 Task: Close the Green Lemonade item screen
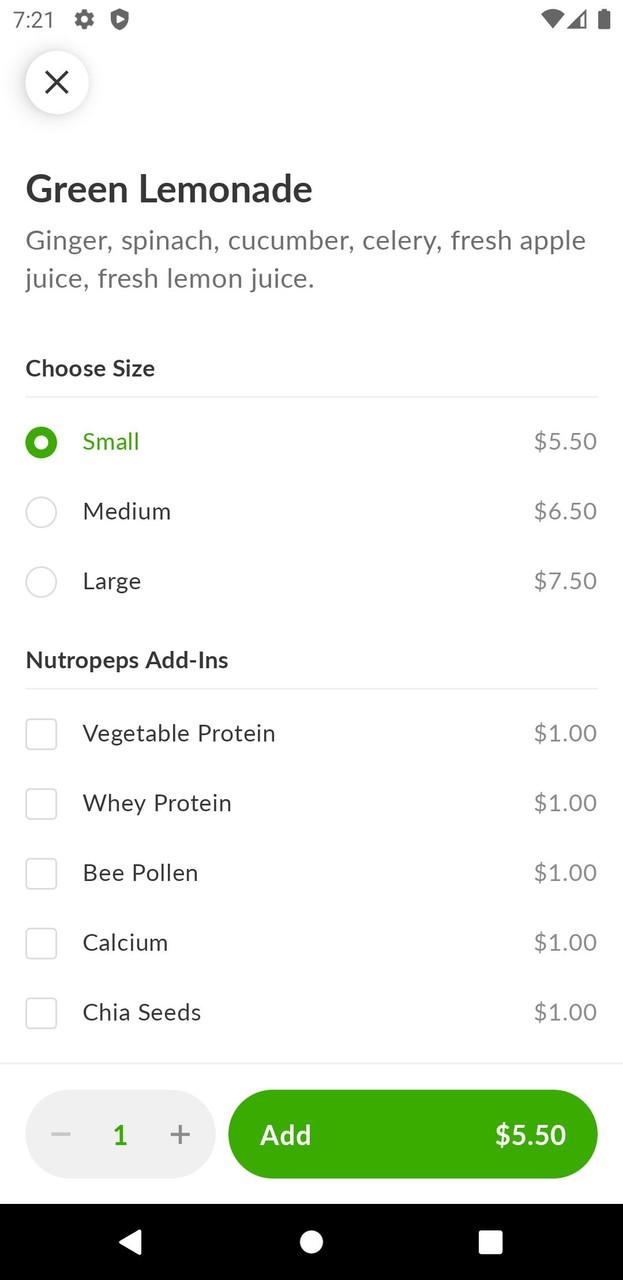57,82
